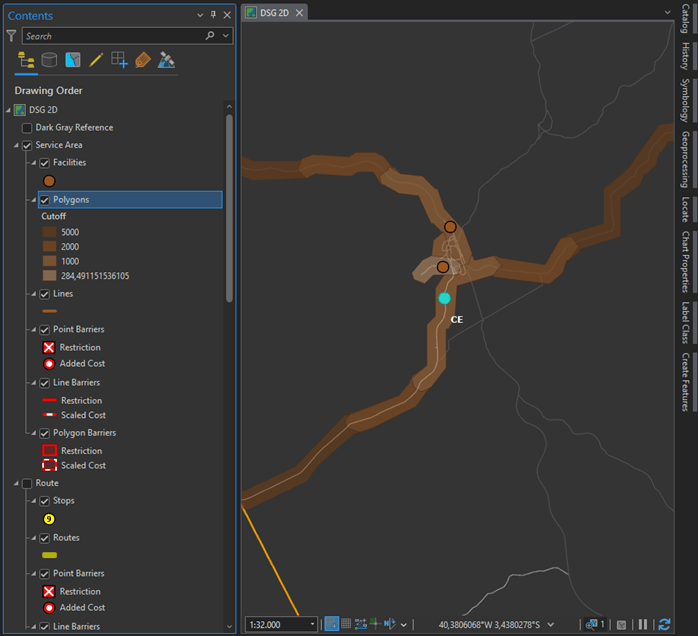This screenshot has height=636, width=698.
Task: Open the Contents search options dropdown
Action: point(225,36)
